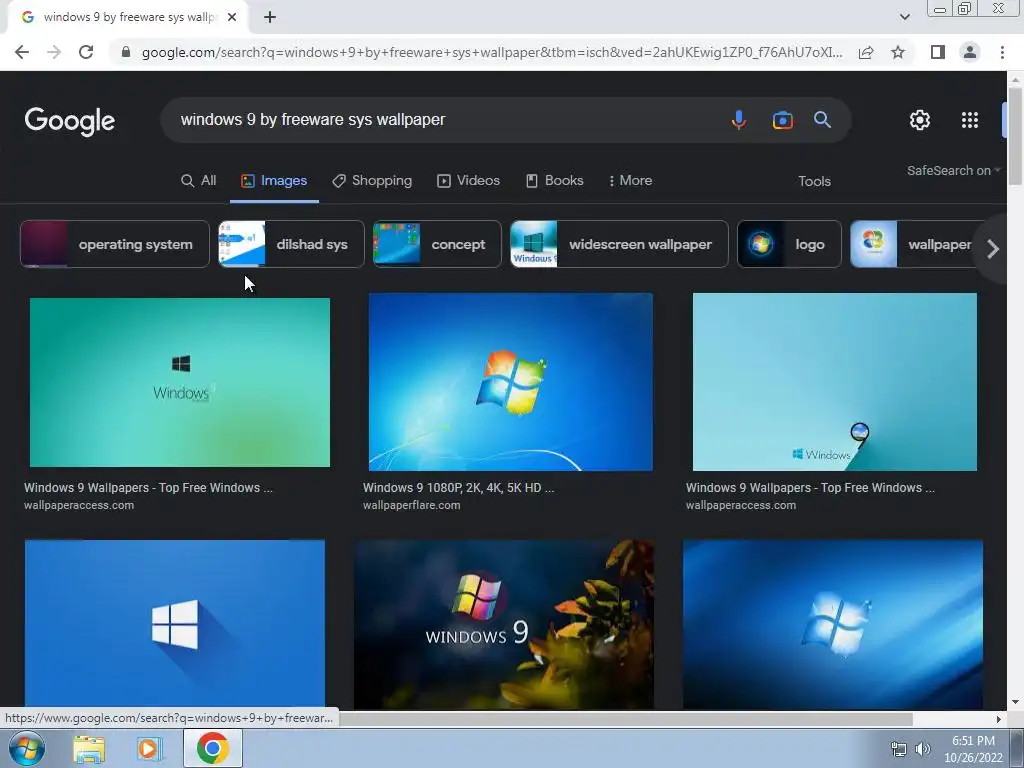Switch to the Shopping tab
The width and height of the screenshot is (1024, 768).
click(372, 180)
